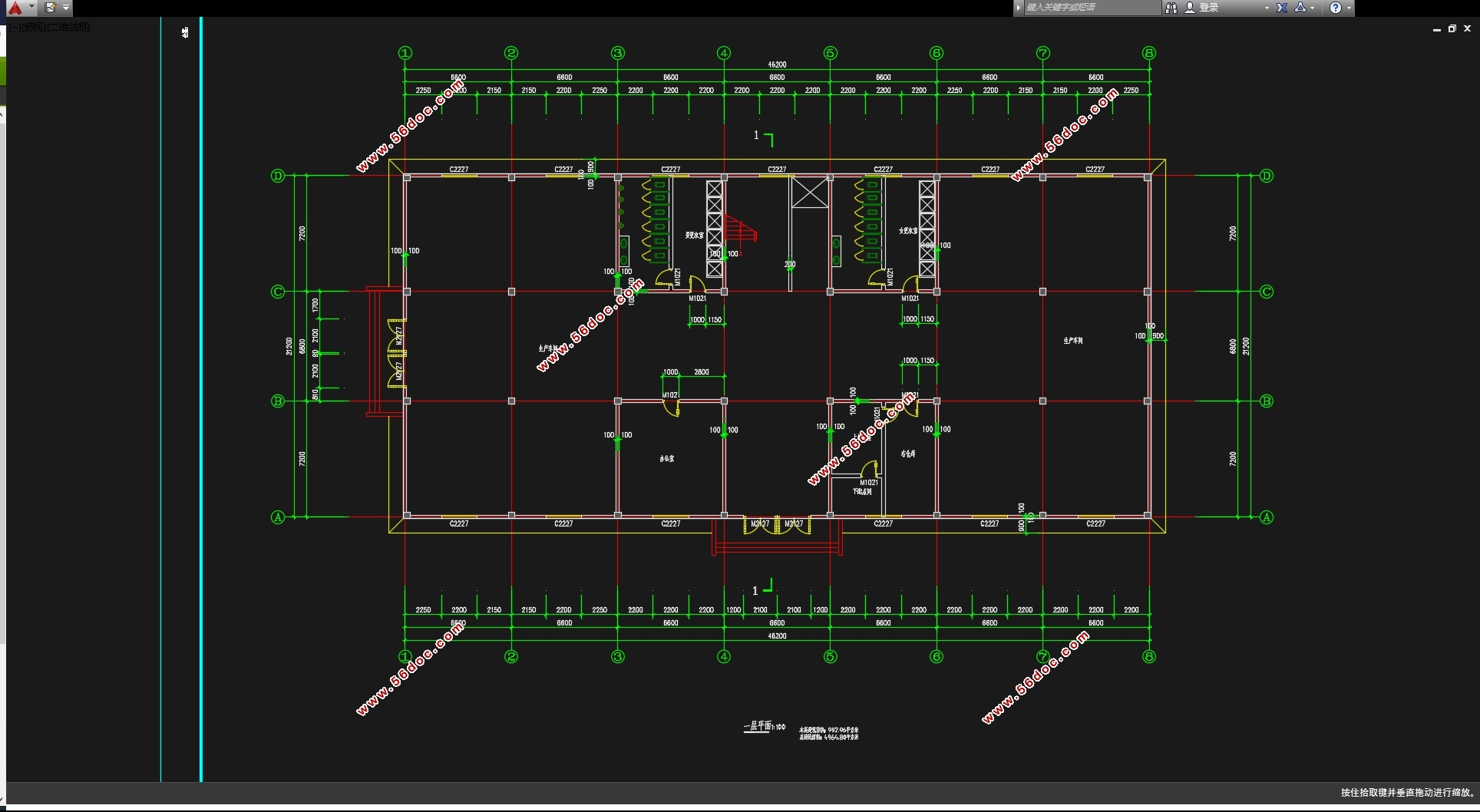Click the binoculars search icon
The width and height of the screenshot is (1480, 812).
coord(1171,8)
